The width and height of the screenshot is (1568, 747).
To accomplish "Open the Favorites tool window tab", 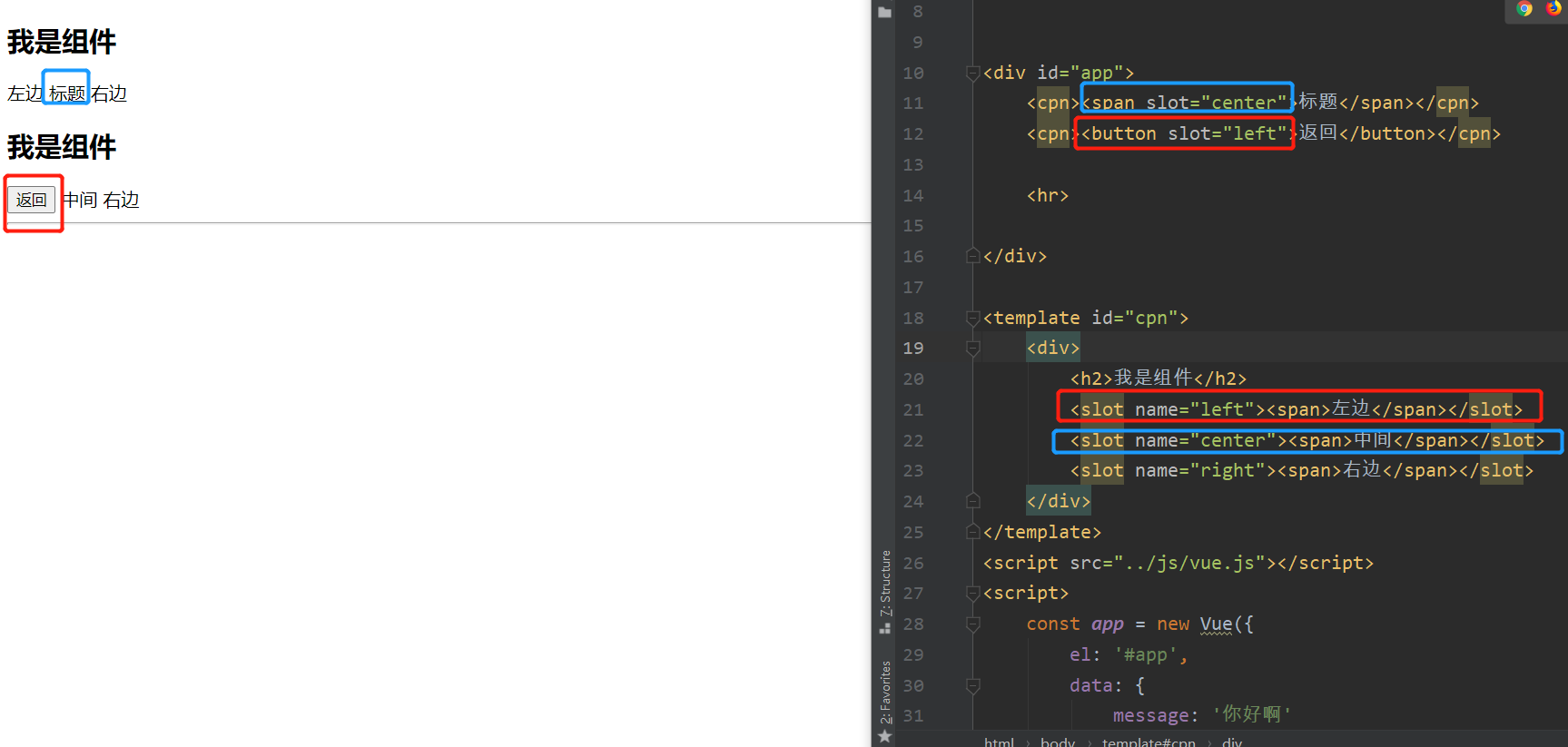I will [885, 693].
